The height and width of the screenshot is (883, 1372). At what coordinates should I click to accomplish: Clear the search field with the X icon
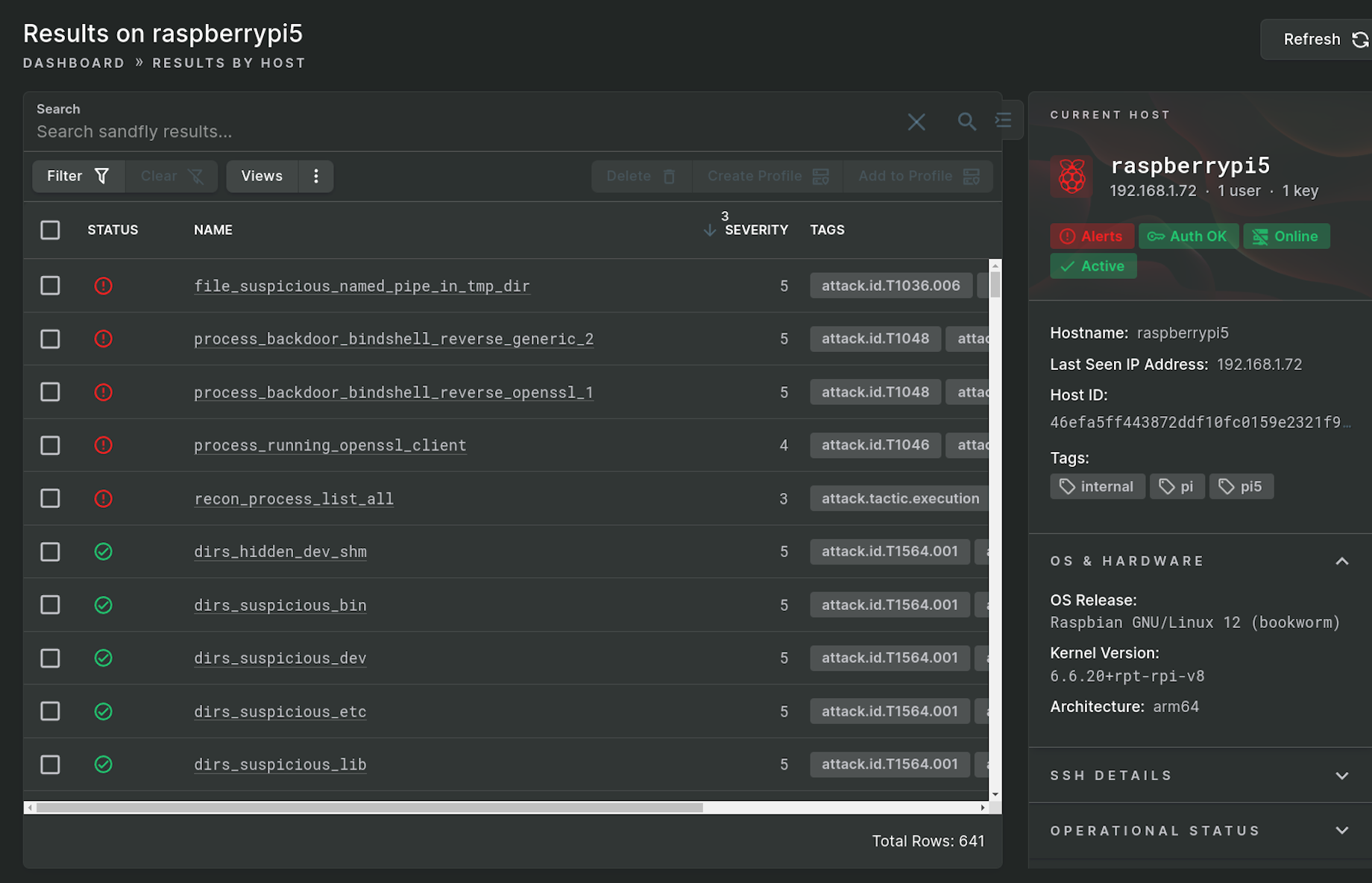pos(916,122)
